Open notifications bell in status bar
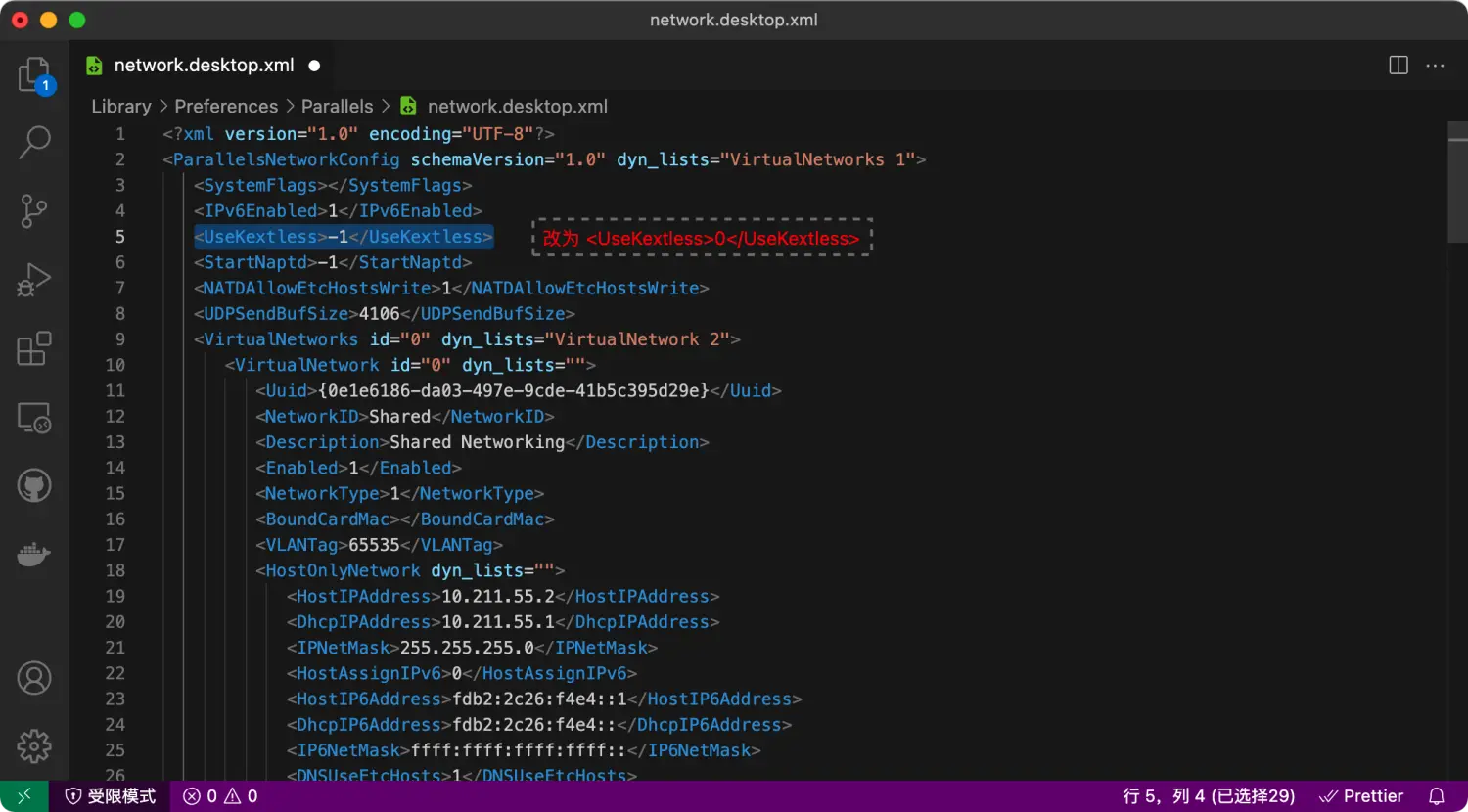This screenshot has width=1468, height=812. point(1437,796)
